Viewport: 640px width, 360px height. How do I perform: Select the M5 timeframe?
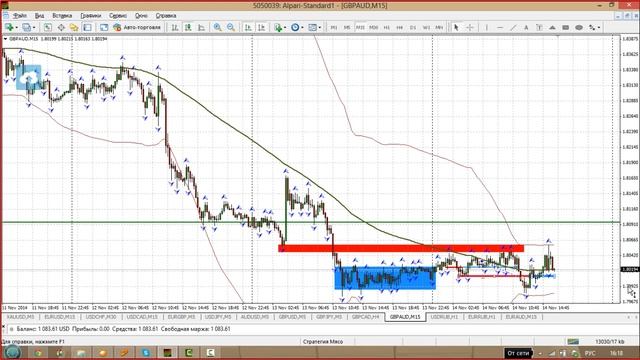[x=347, y=27]
